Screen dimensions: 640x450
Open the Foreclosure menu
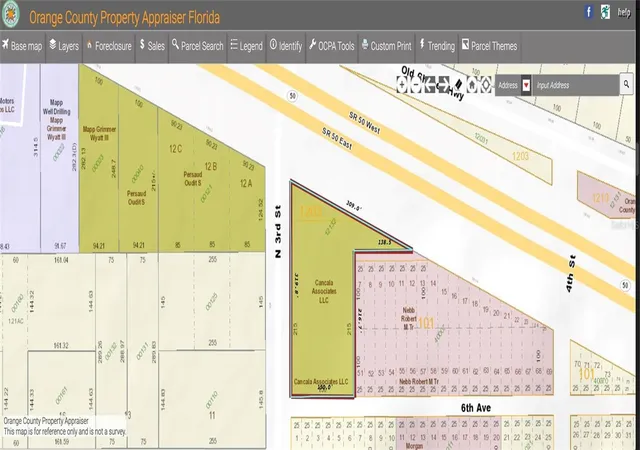click(109, 46)
